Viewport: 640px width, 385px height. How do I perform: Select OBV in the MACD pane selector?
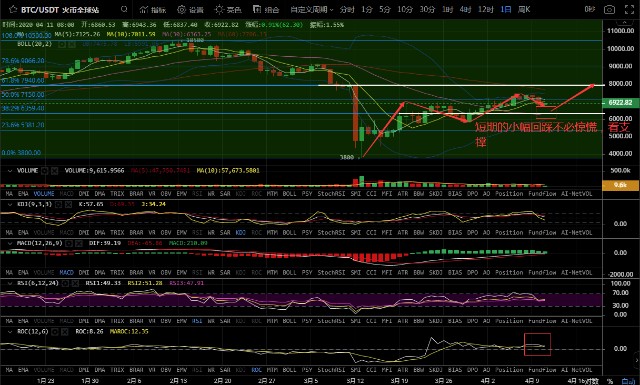pyautogui.click(x=166, y=272)
